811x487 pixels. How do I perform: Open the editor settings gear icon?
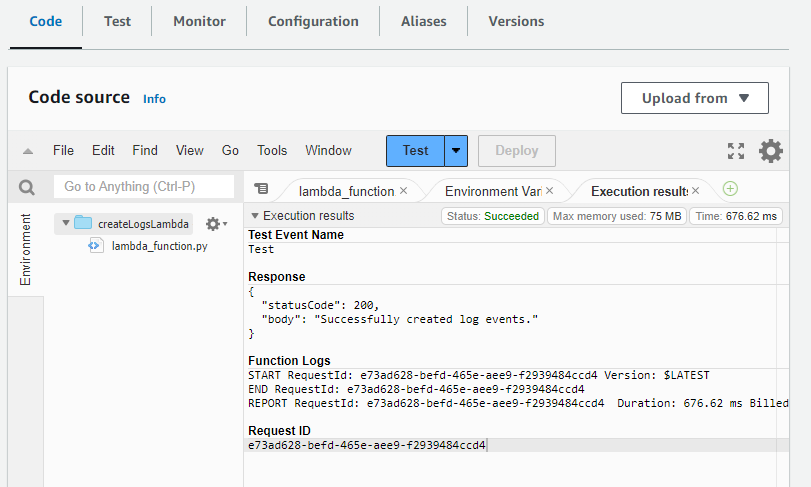(770, 151)
